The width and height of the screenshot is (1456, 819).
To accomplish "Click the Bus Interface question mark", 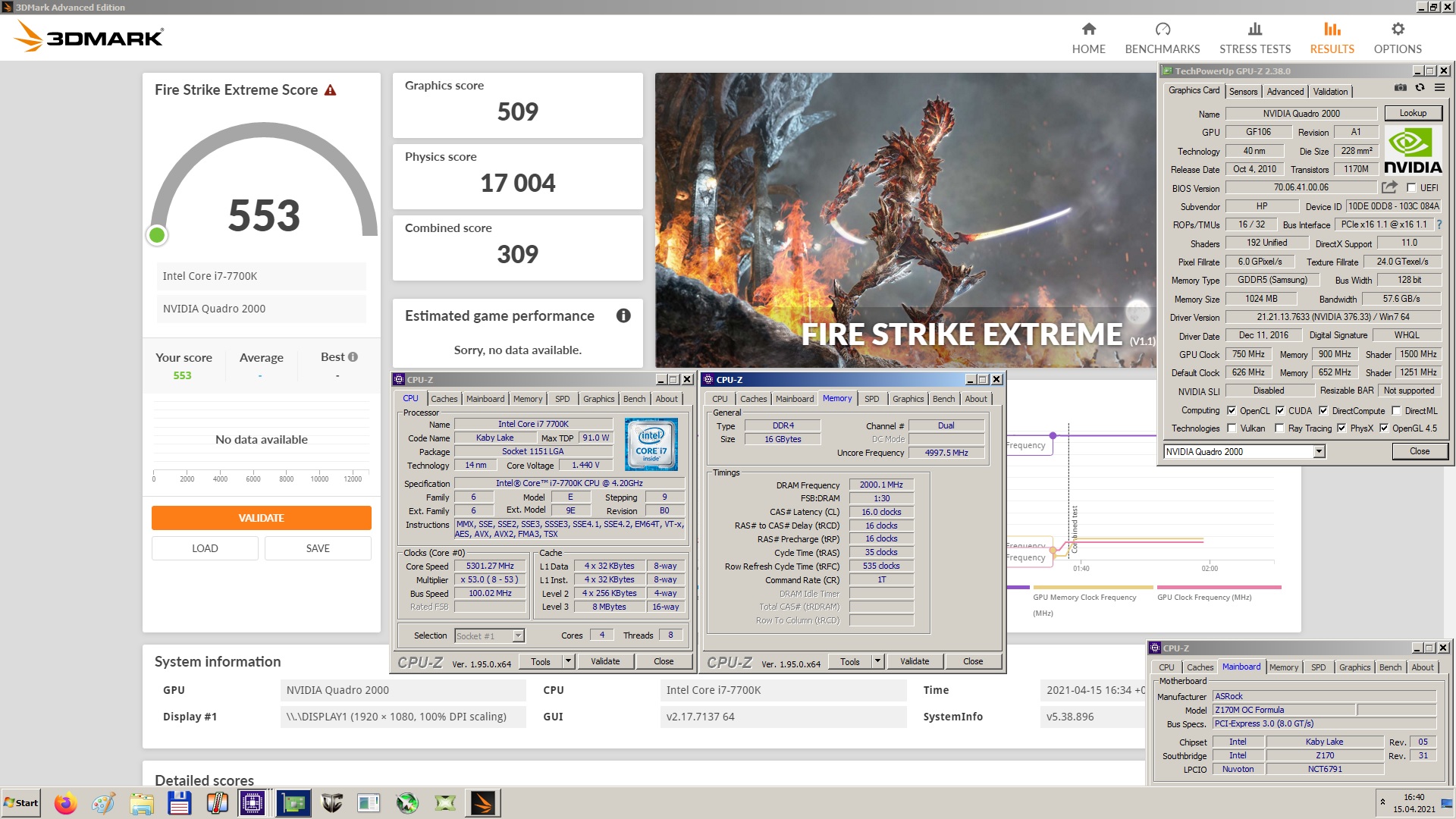I will click(x=1439, y=224).
